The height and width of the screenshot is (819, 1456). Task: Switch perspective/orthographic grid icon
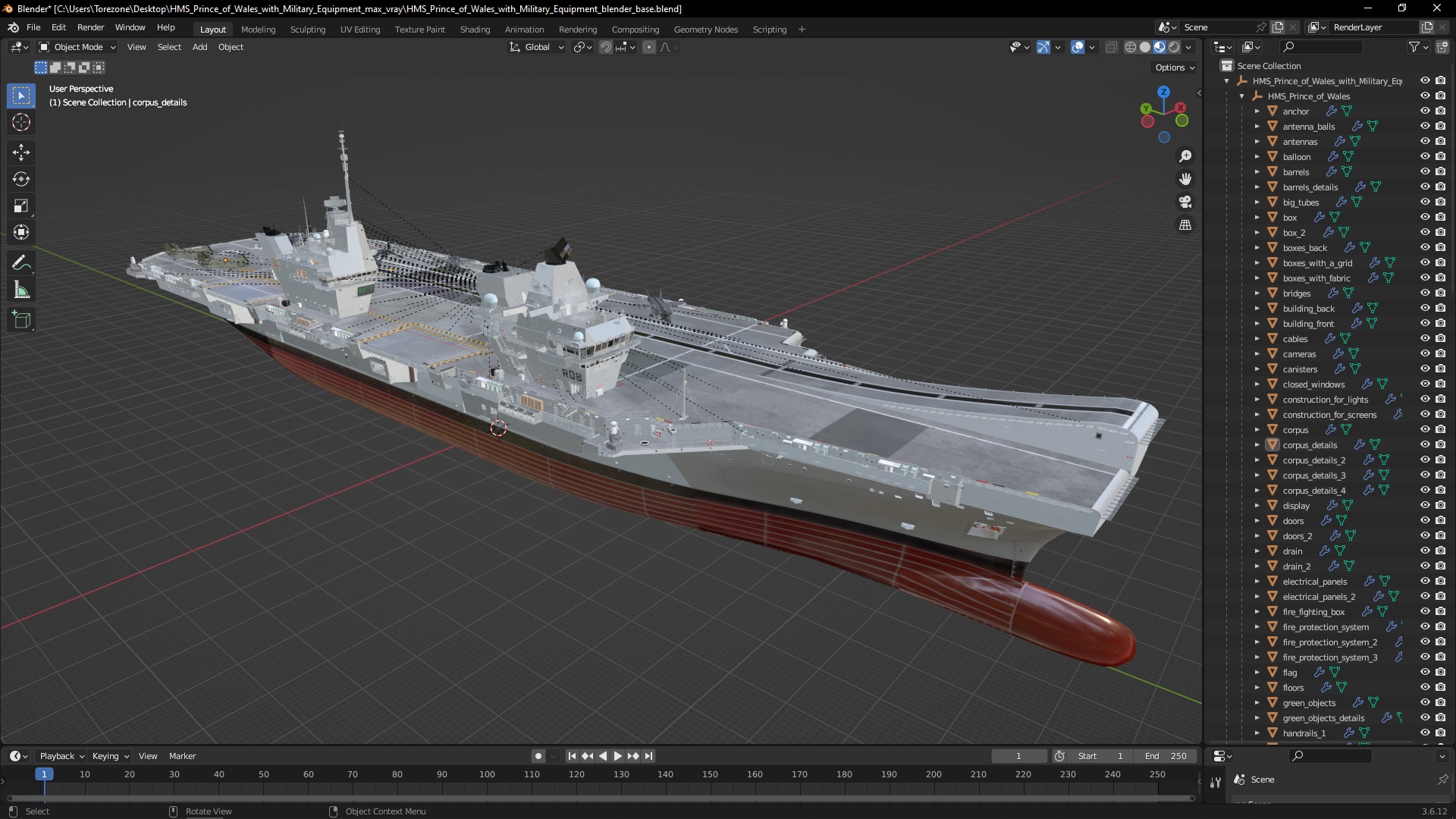[1185, 224]
